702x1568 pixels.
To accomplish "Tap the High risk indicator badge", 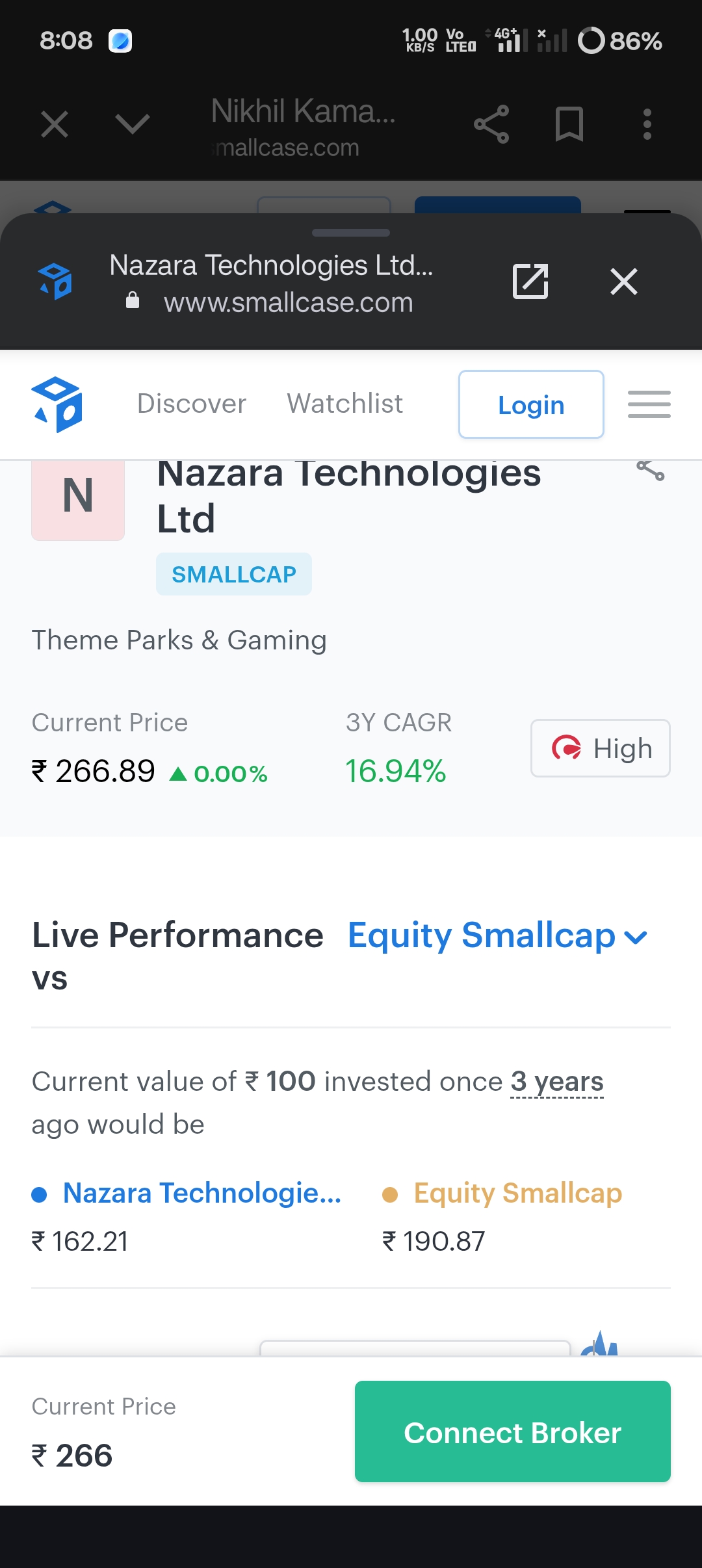I will pyautogui.click(x=601, y=748).
